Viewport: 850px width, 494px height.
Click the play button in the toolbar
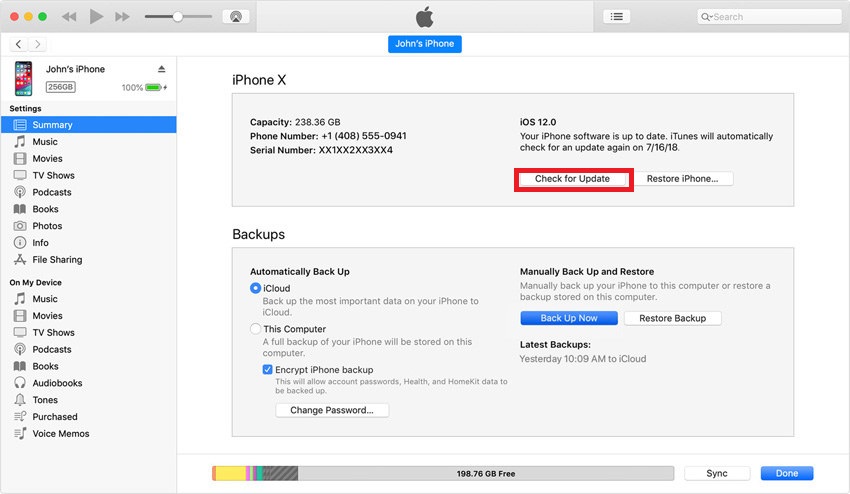click(x=96, y=16)
